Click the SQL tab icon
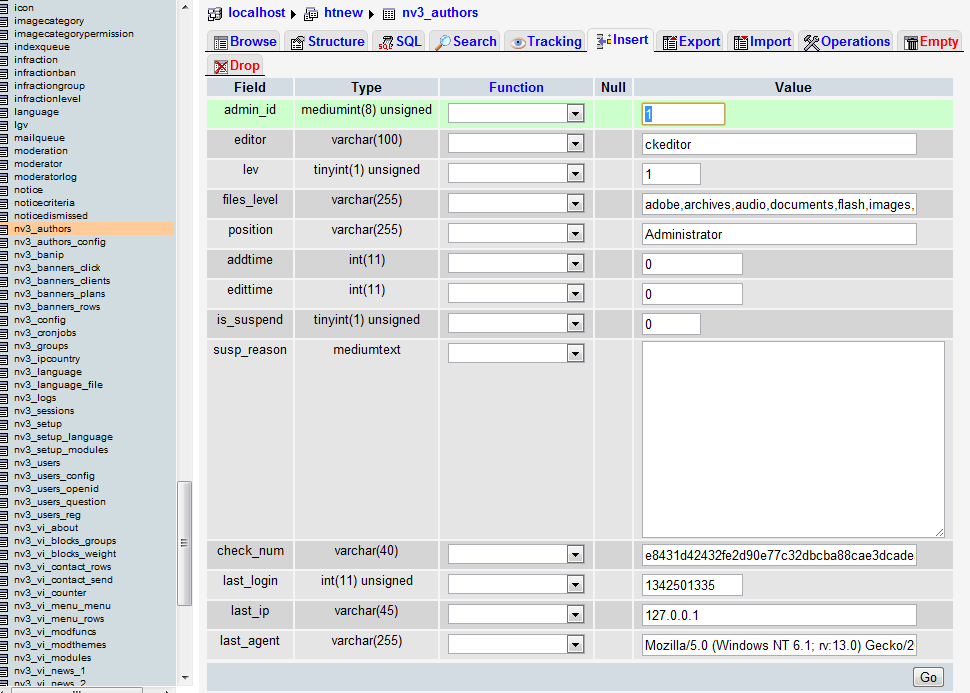This screenshot has height=693, width=970. [x=386, y=42]
